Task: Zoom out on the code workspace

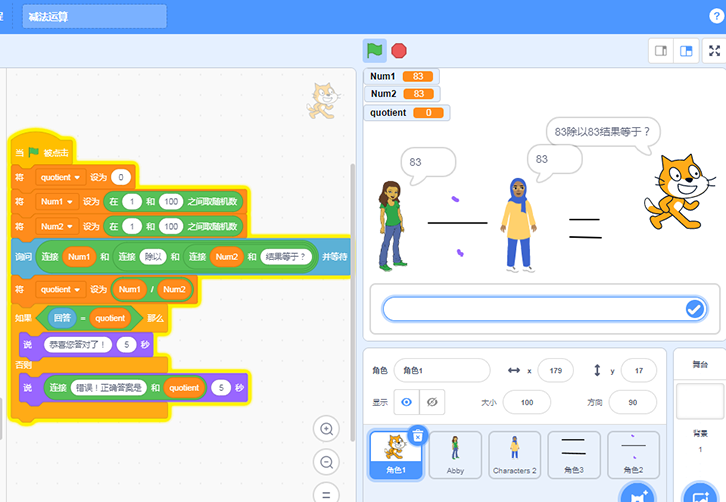Action: coord(326,462)
